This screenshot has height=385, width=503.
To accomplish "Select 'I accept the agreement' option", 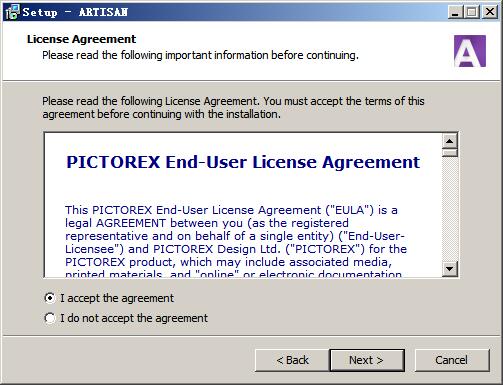I will click(x=109, y=298).
